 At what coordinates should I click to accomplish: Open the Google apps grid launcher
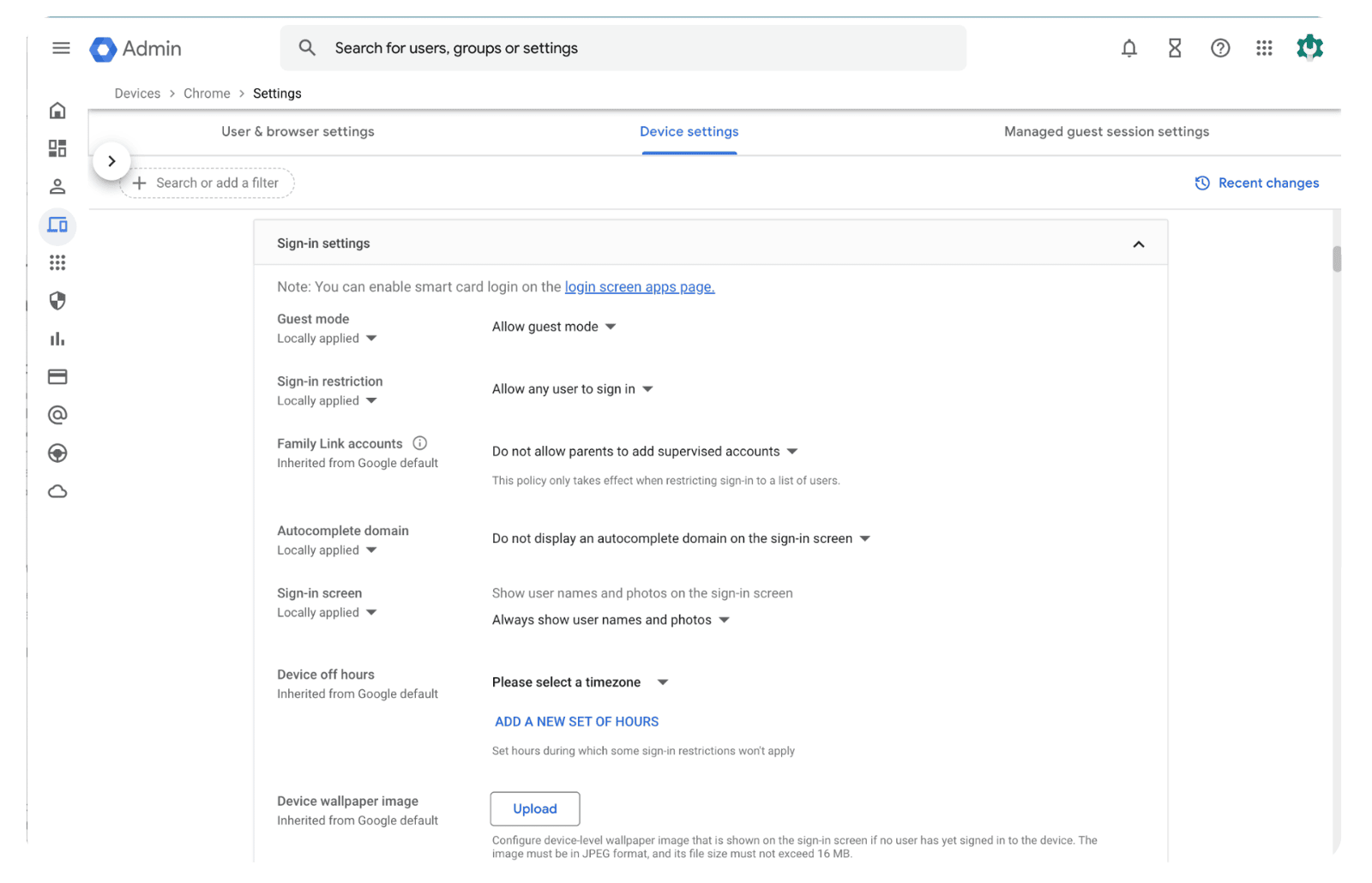[x=1264, y=48]
